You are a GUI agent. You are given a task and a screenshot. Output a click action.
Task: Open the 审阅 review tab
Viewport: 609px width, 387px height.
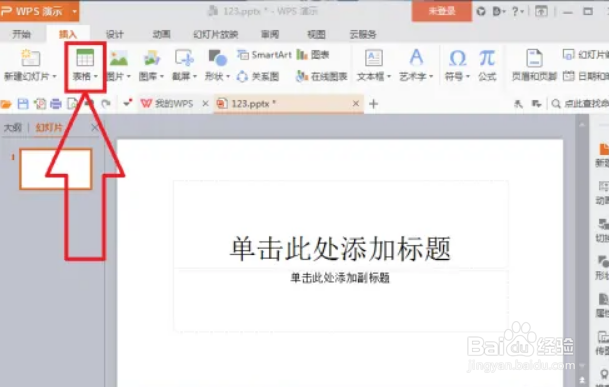pos(270,35)
